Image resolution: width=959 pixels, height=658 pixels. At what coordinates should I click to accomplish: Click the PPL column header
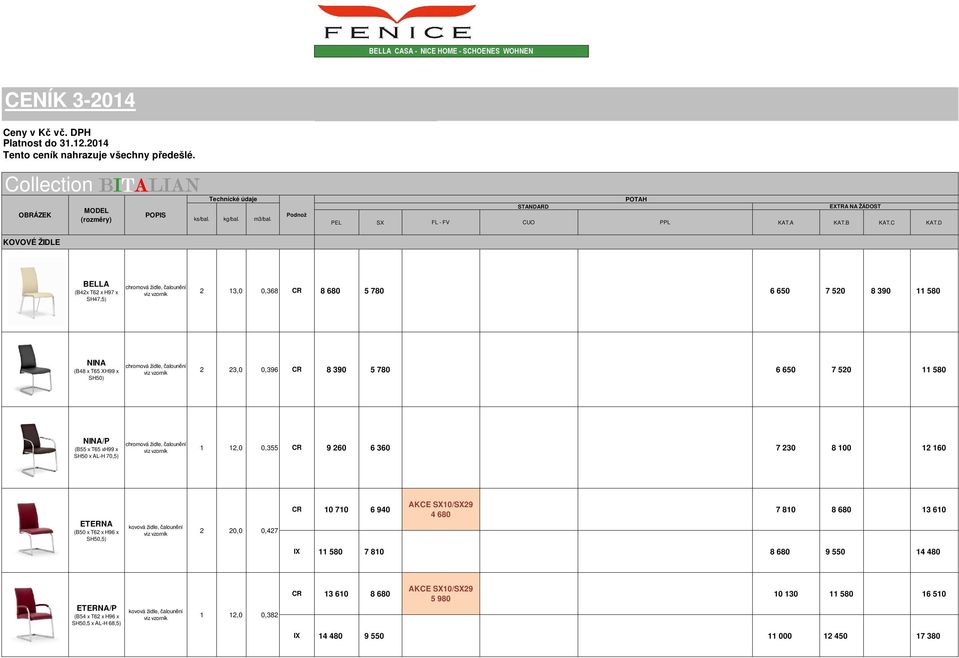coord(665,223)
